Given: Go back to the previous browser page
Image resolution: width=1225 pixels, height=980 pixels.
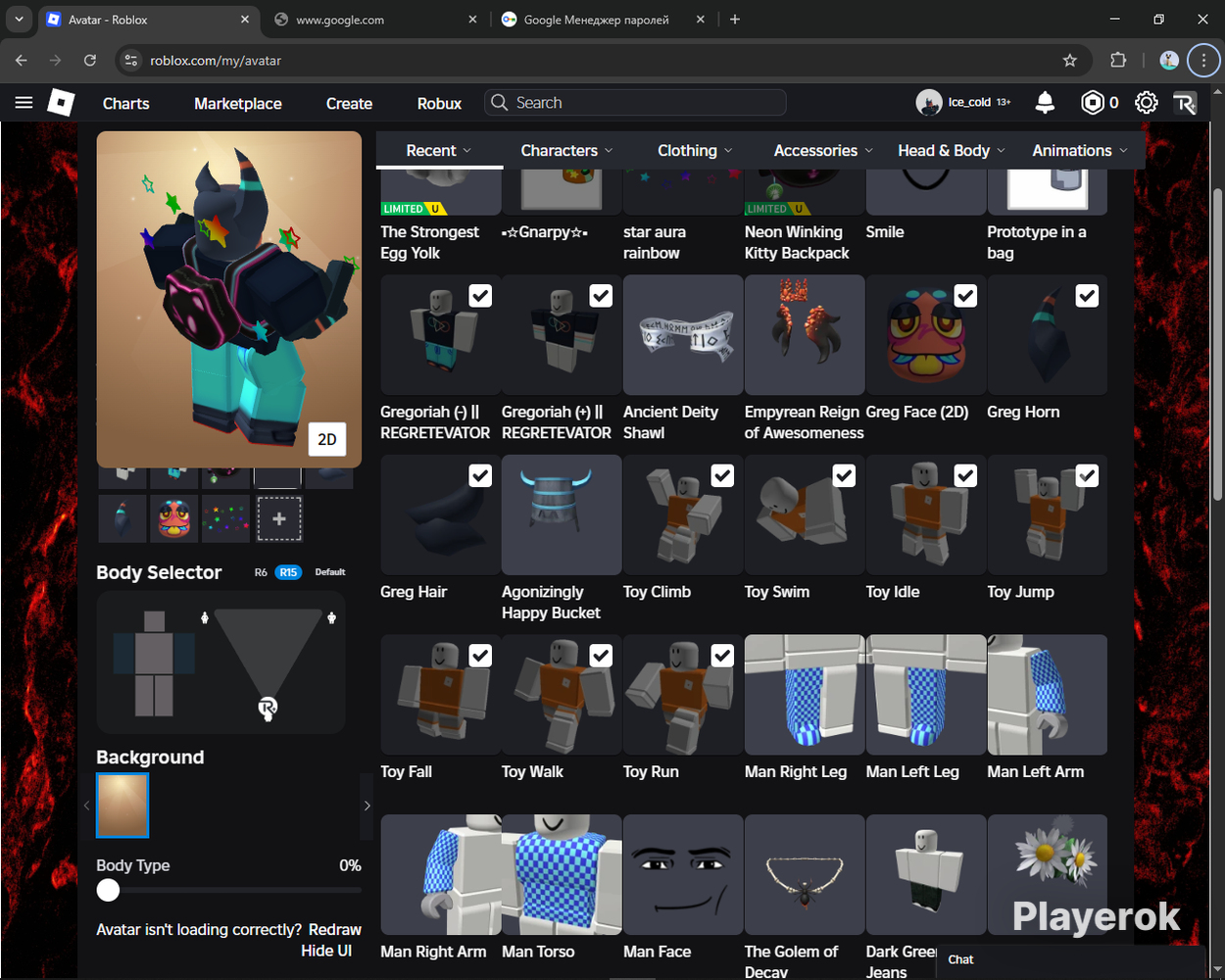Looking at the screenshot, I should (x=22, y=61).
